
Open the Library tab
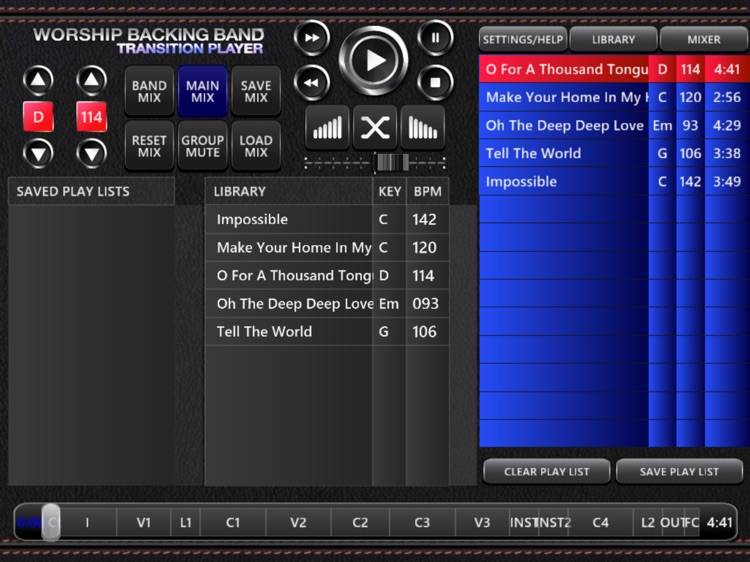click(613, 40)
